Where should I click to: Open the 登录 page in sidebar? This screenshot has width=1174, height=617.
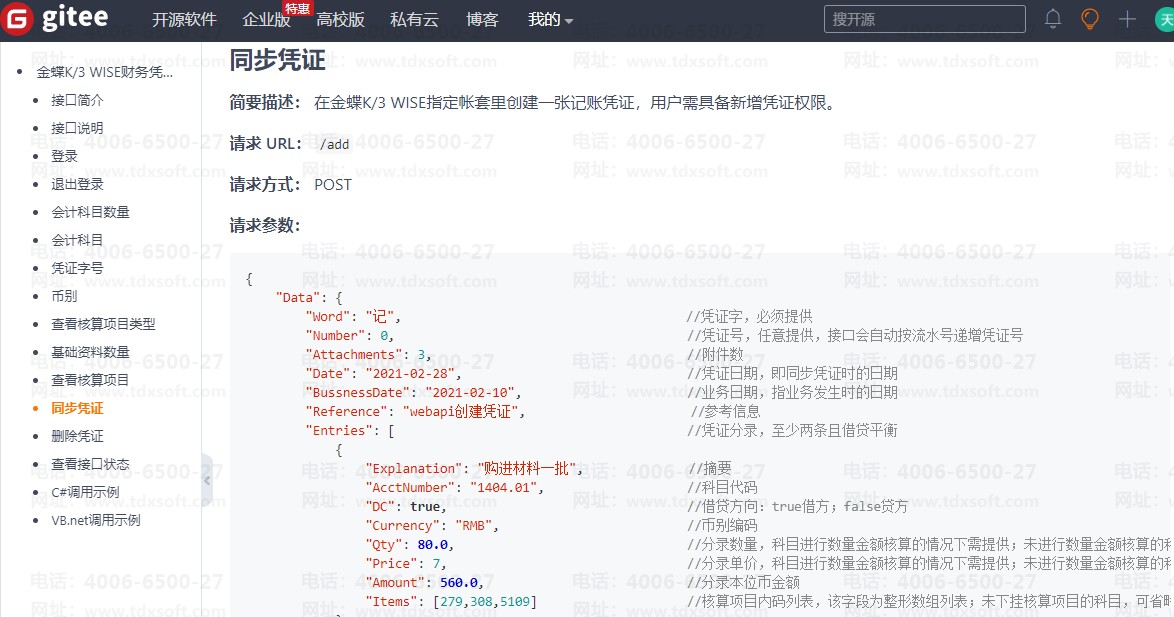click(x=64, y=156)
